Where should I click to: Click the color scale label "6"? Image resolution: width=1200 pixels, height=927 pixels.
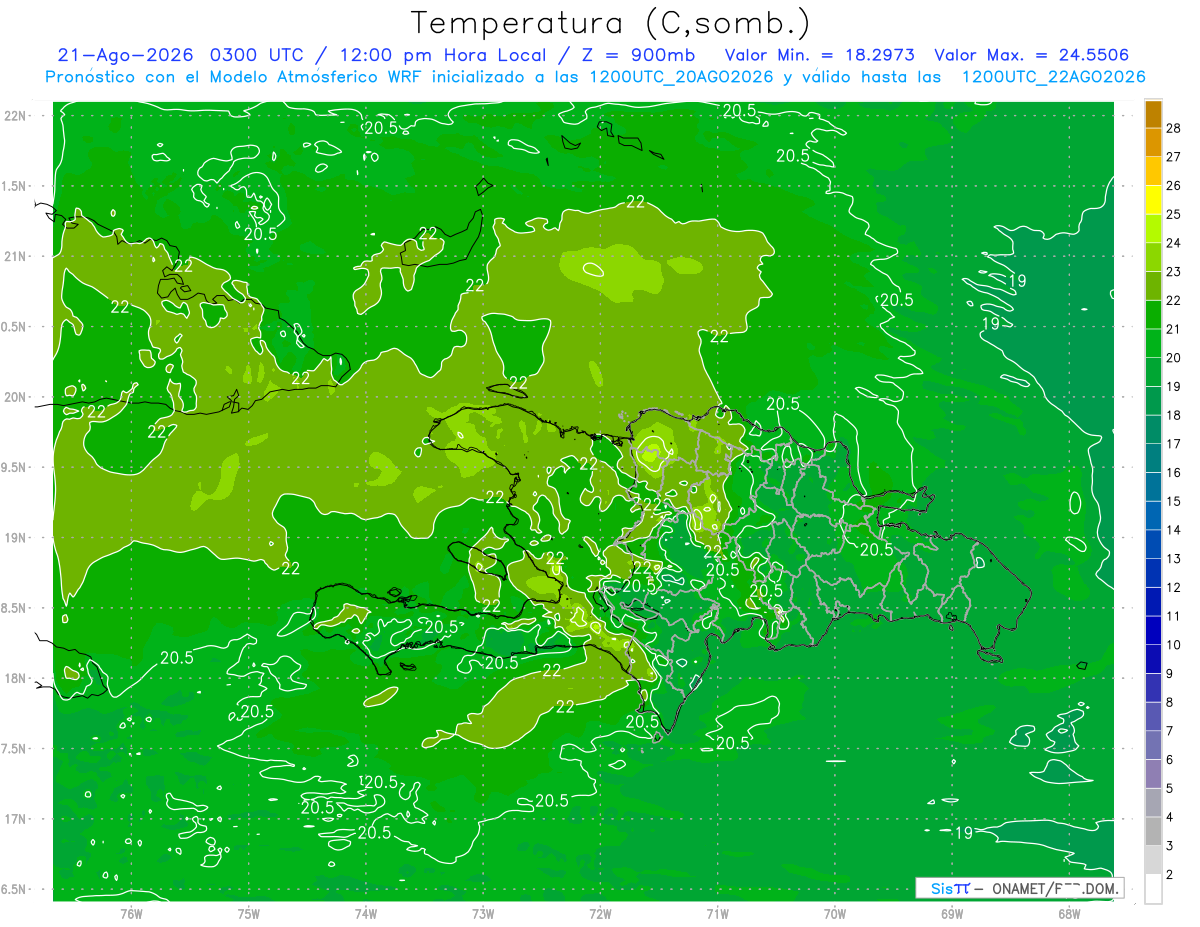coord(1169,760)
